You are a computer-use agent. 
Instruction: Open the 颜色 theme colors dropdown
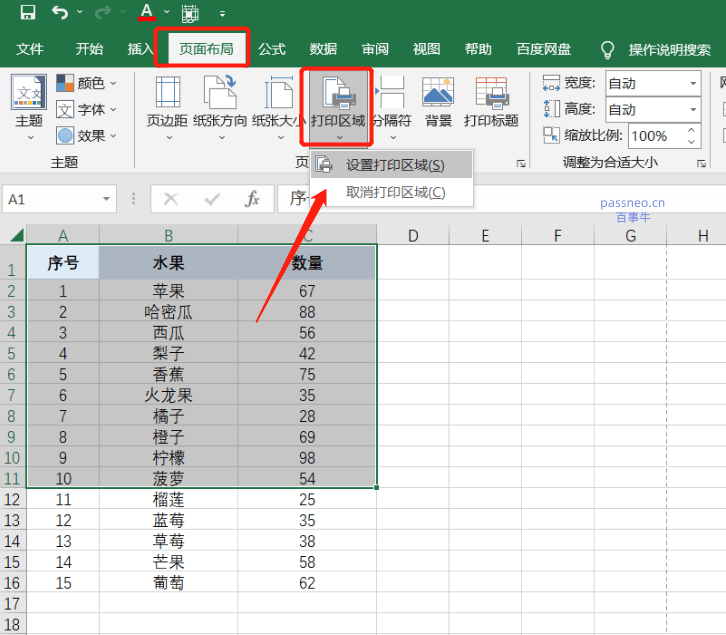pyautogui.click(x=86, y=83)
